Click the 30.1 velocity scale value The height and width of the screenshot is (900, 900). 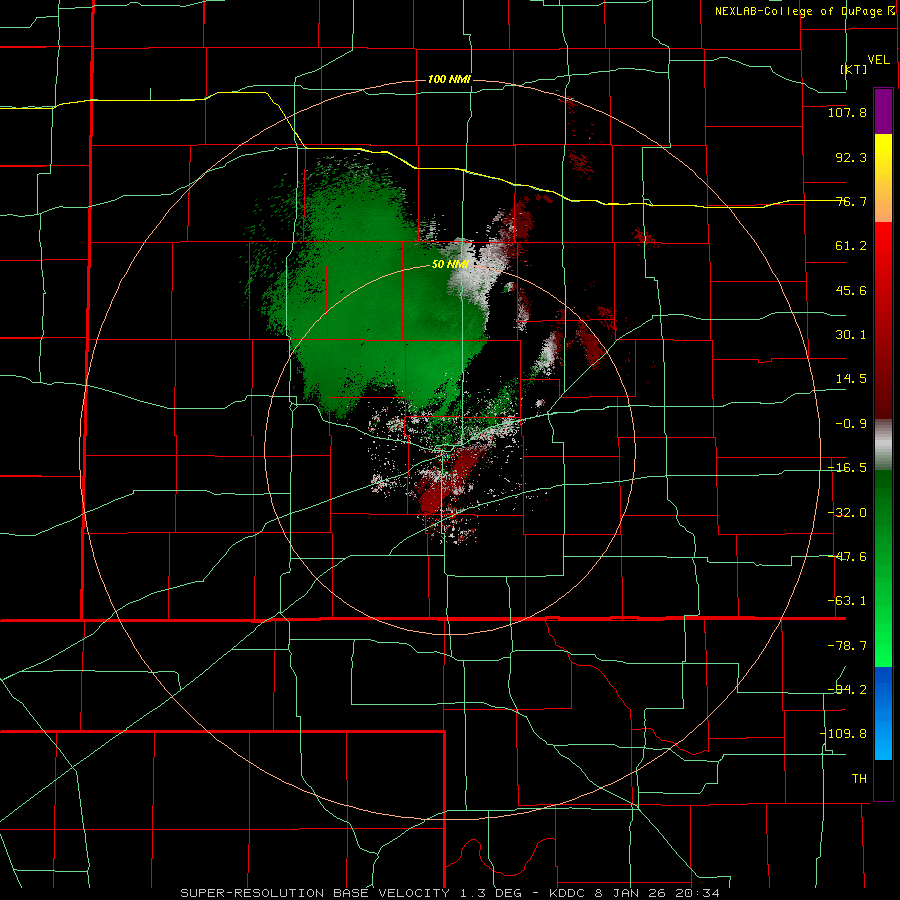click(851, 335)
